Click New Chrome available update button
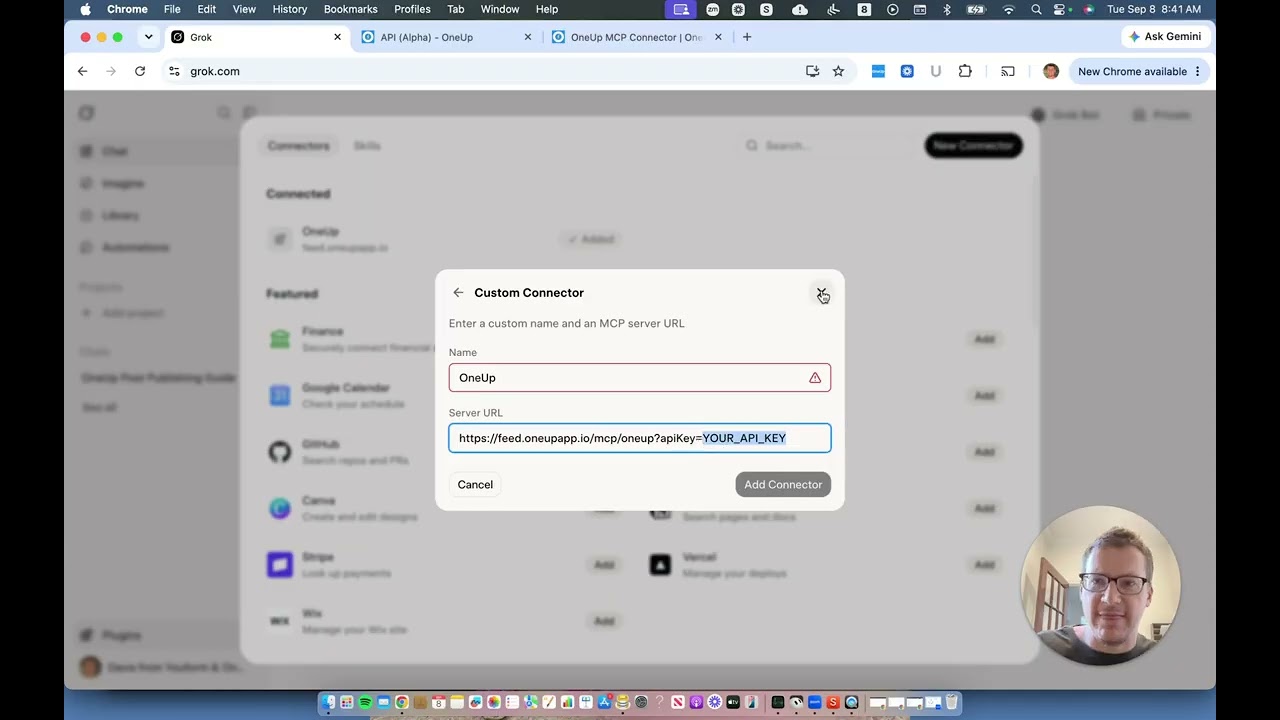This screenshot has height=720, width=1280. click(1139, 71)
